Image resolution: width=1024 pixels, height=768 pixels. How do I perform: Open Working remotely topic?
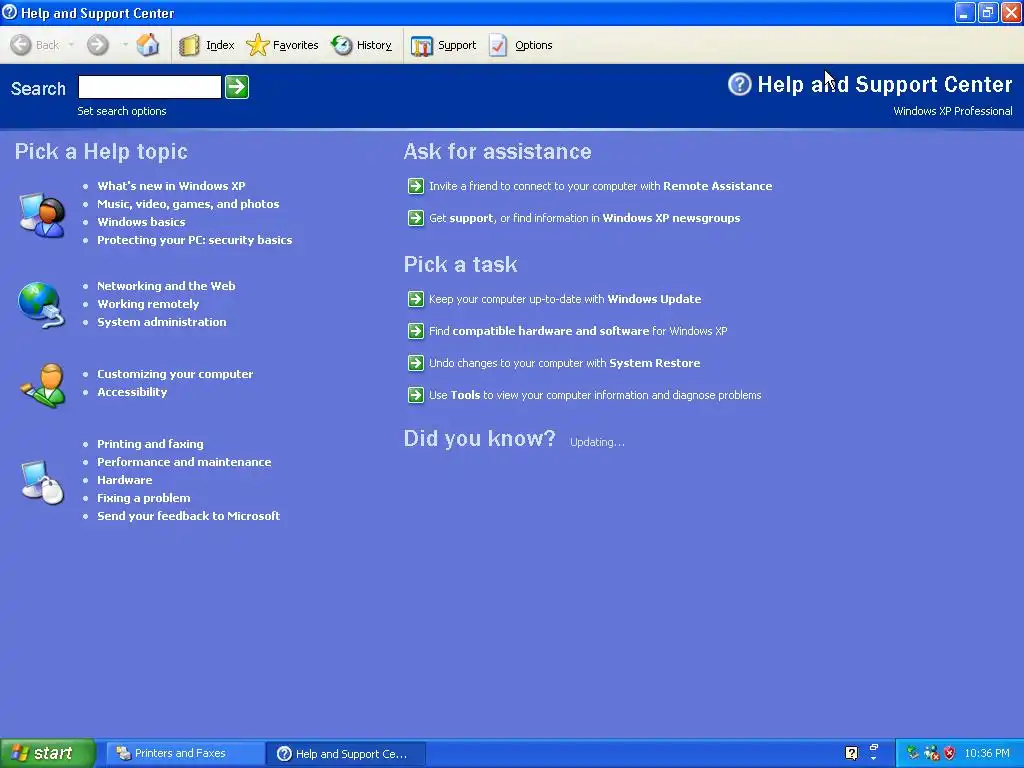coord(148,304)
